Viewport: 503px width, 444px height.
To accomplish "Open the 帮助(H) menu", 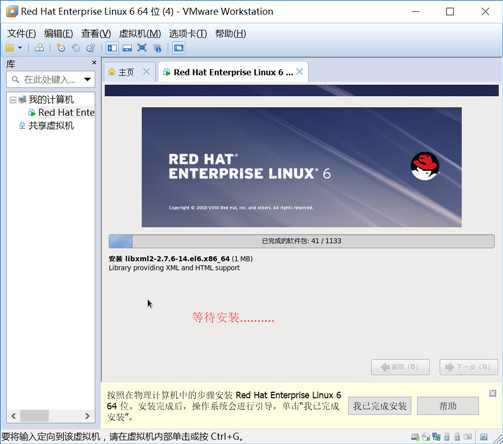I will point(231,33).
